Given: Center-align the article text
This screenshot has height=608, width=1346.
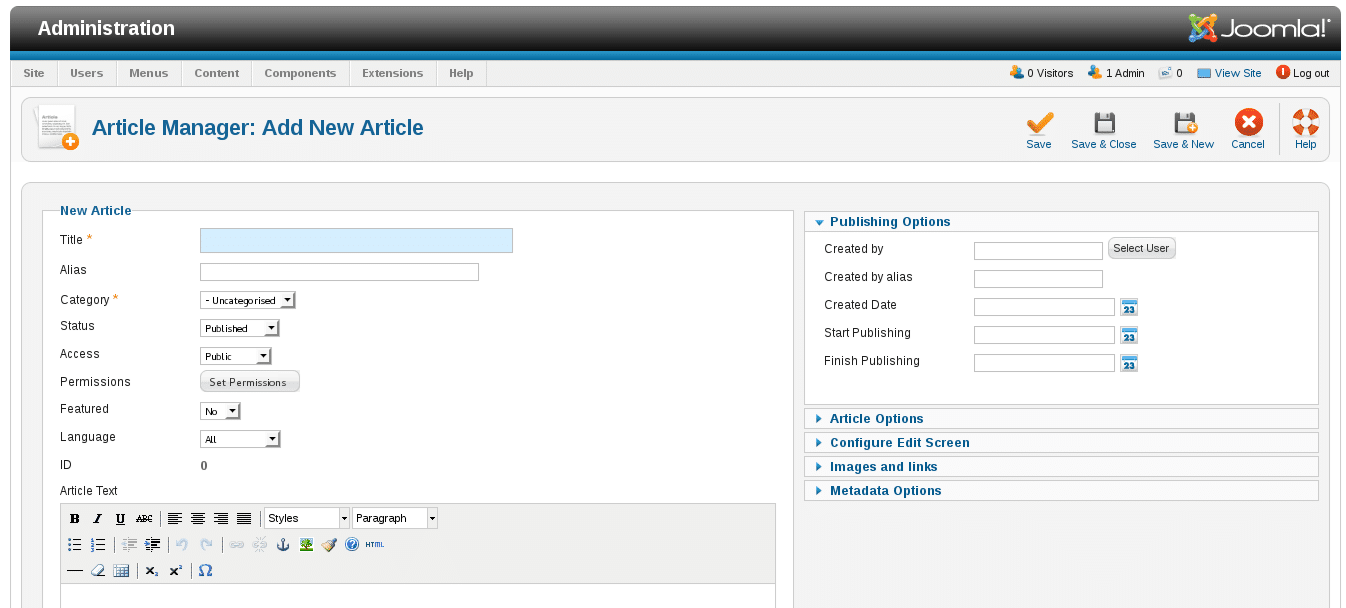Looking at the screenshot, I should tap(198, 518).
